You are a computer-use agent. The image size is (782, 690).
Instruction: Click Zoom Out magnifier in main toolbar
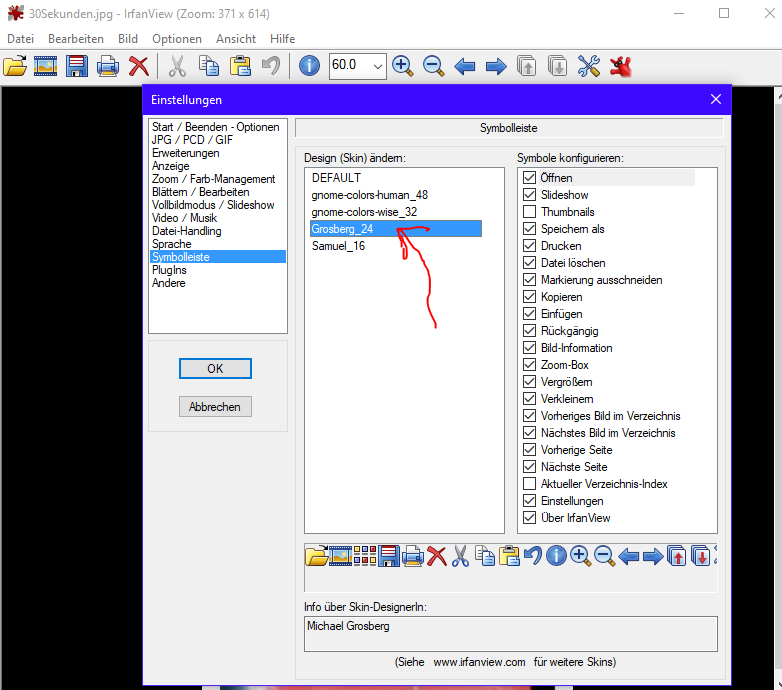433,66
